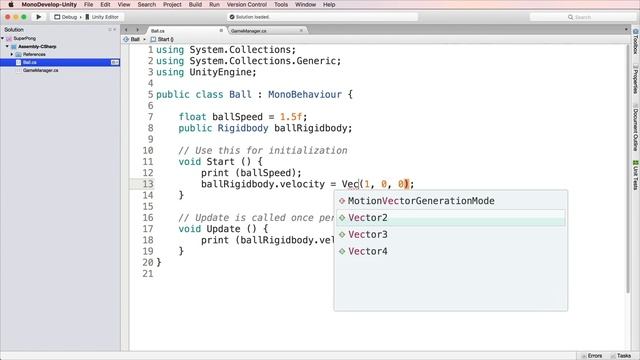Open the Tools menu

281,4
